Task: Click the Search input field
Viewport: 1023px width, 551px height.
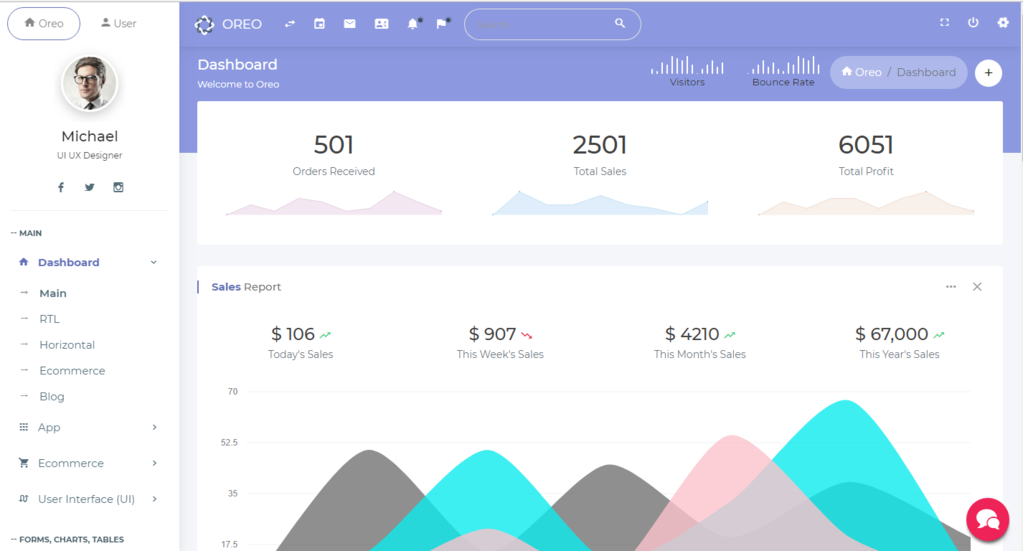Action: (x=552, y=24)
